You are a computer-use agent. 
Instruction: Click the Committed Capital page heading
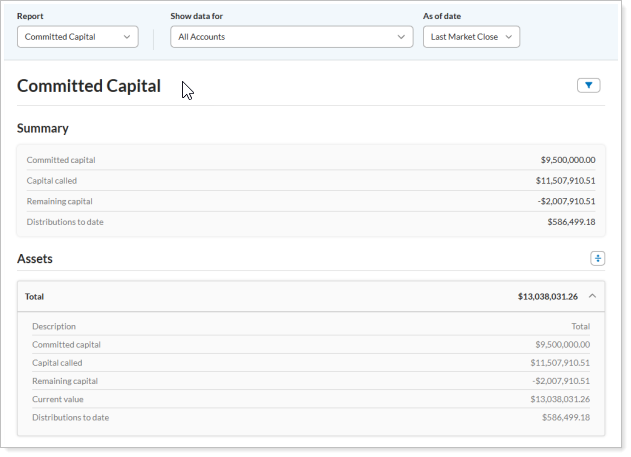(89, 86)
